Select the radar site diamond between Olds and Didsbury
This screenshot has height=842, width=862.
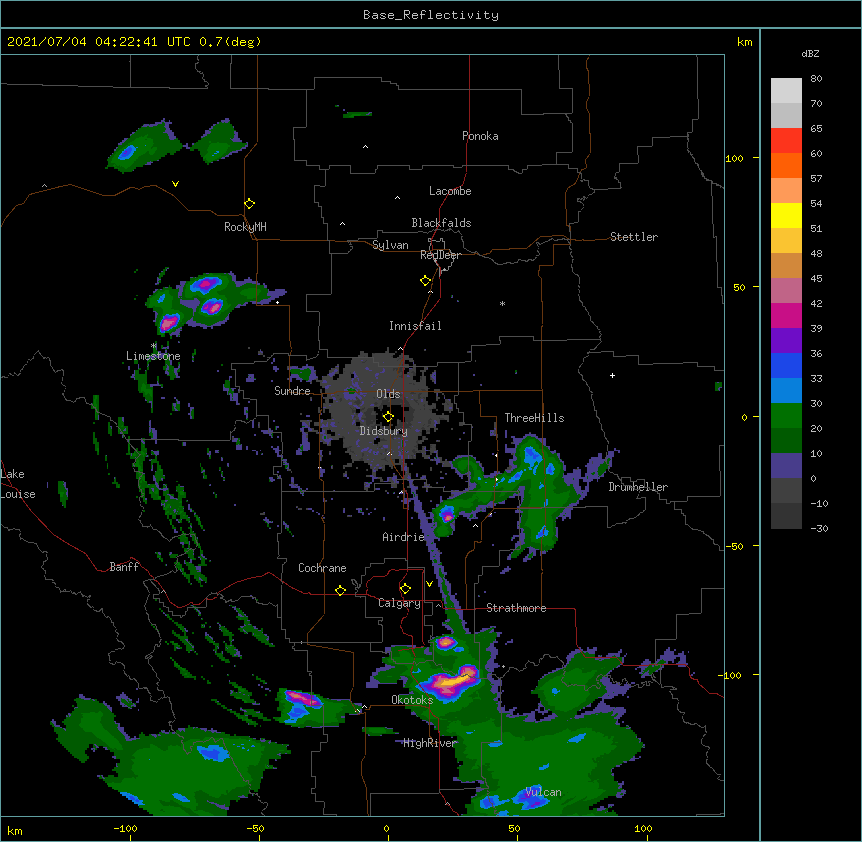click(388, 416)
